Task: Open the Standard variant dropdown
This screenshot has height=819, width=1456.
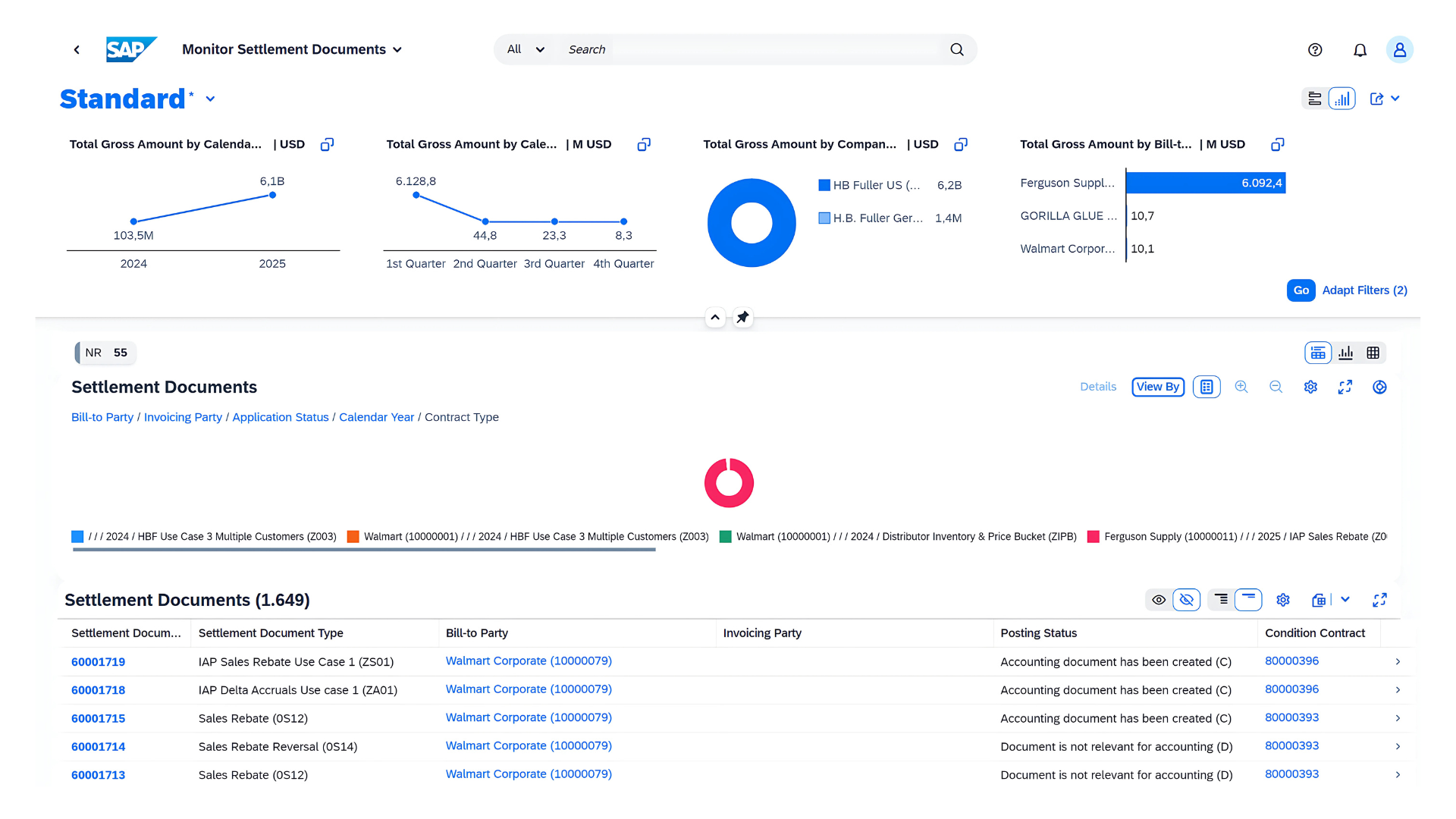Action: pyautogui.click(x=210, y=99)
